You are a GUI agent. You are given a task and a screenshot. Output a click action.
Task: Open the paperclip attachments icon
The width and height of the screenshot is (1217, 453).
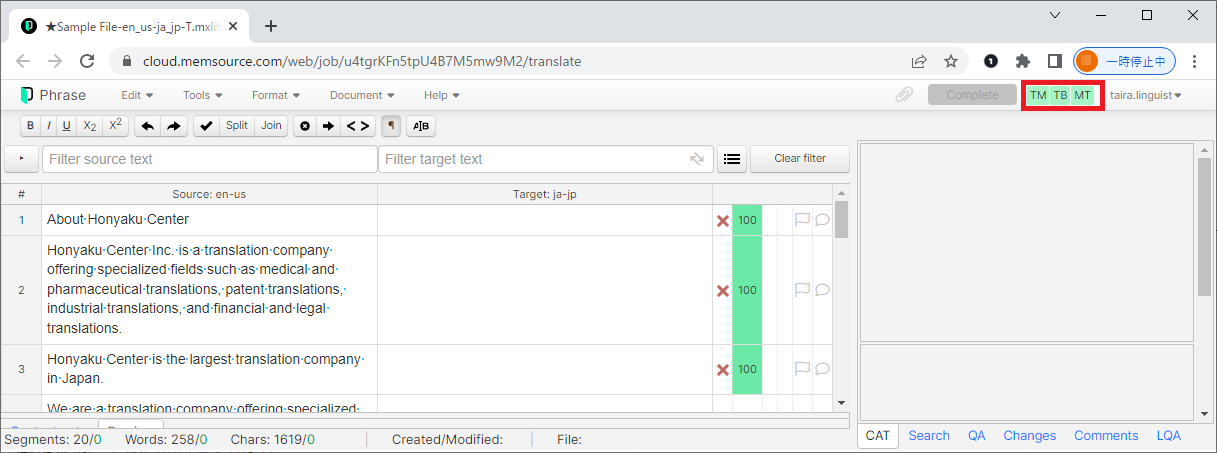904,95
